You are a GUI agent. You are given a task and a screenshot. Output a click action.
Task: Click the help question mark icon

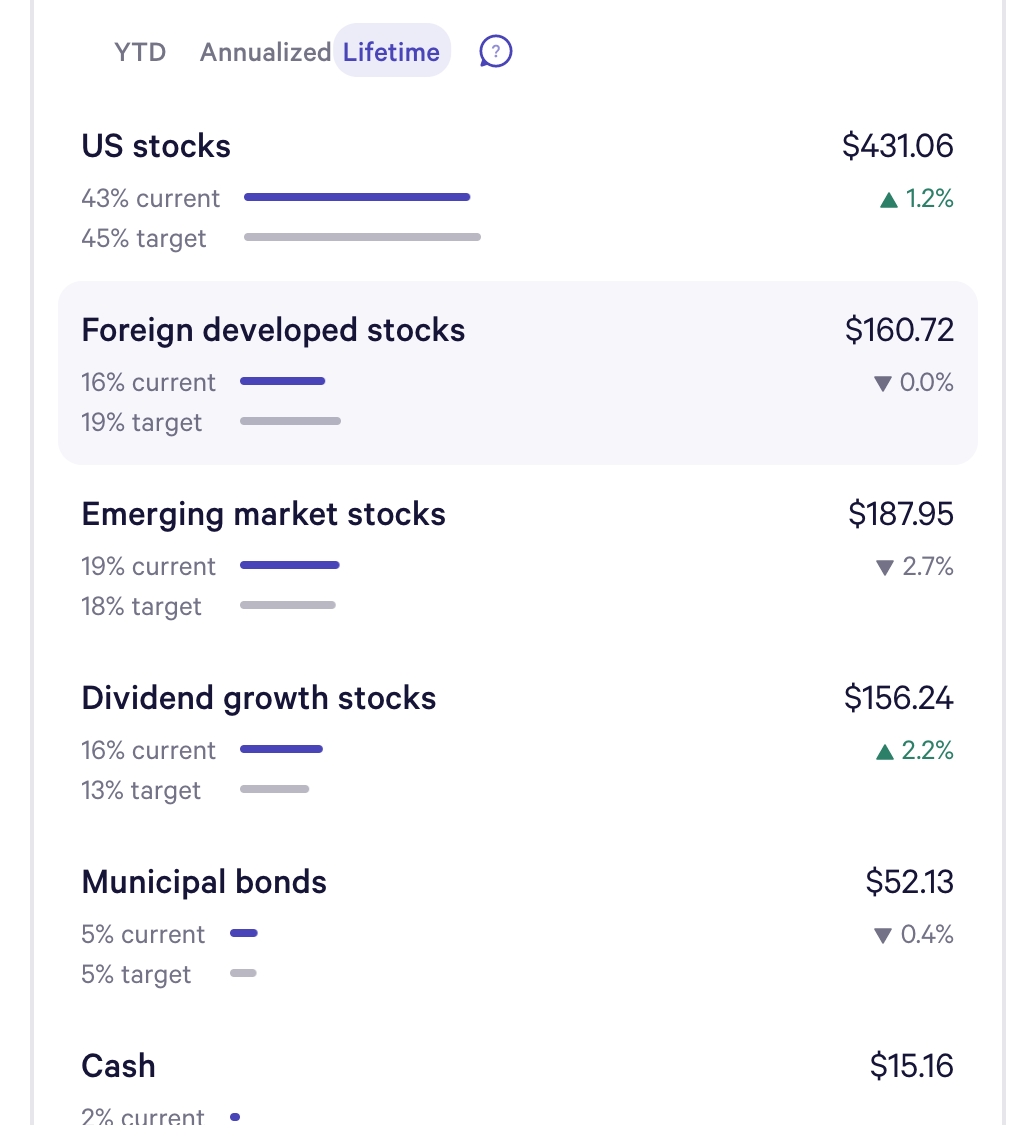tap(495, 51)
